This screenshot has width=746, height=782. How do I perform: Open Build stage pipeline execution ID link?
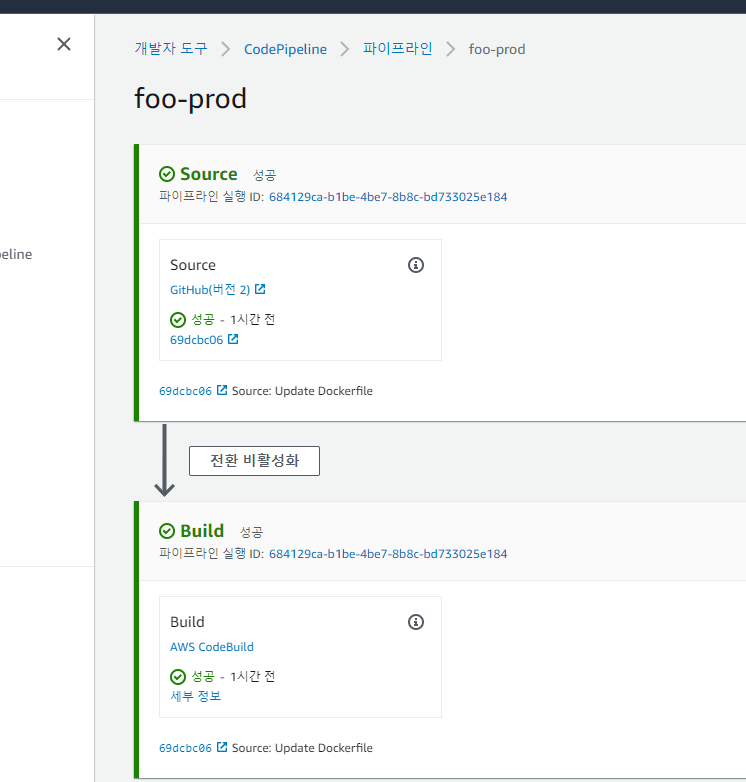pyautogui.click(x=388, y=554)
